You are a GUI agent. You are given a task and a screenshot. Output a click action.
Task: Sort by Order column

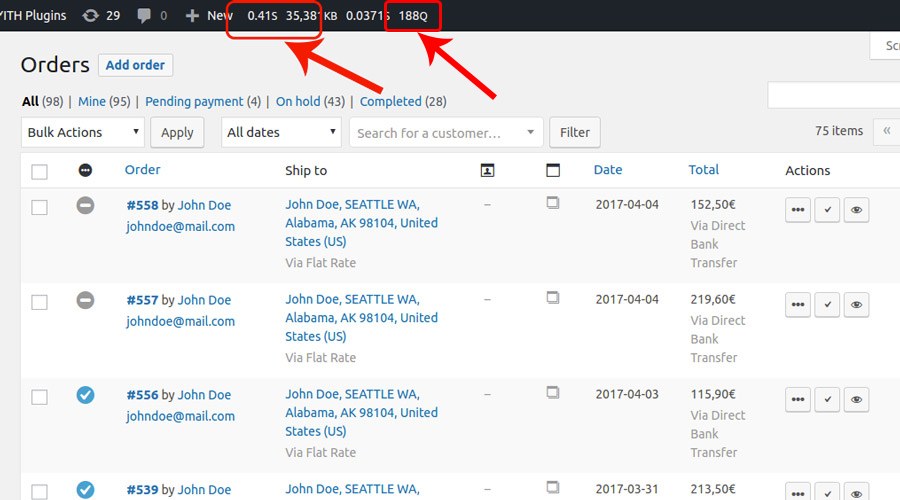point(142,170)
